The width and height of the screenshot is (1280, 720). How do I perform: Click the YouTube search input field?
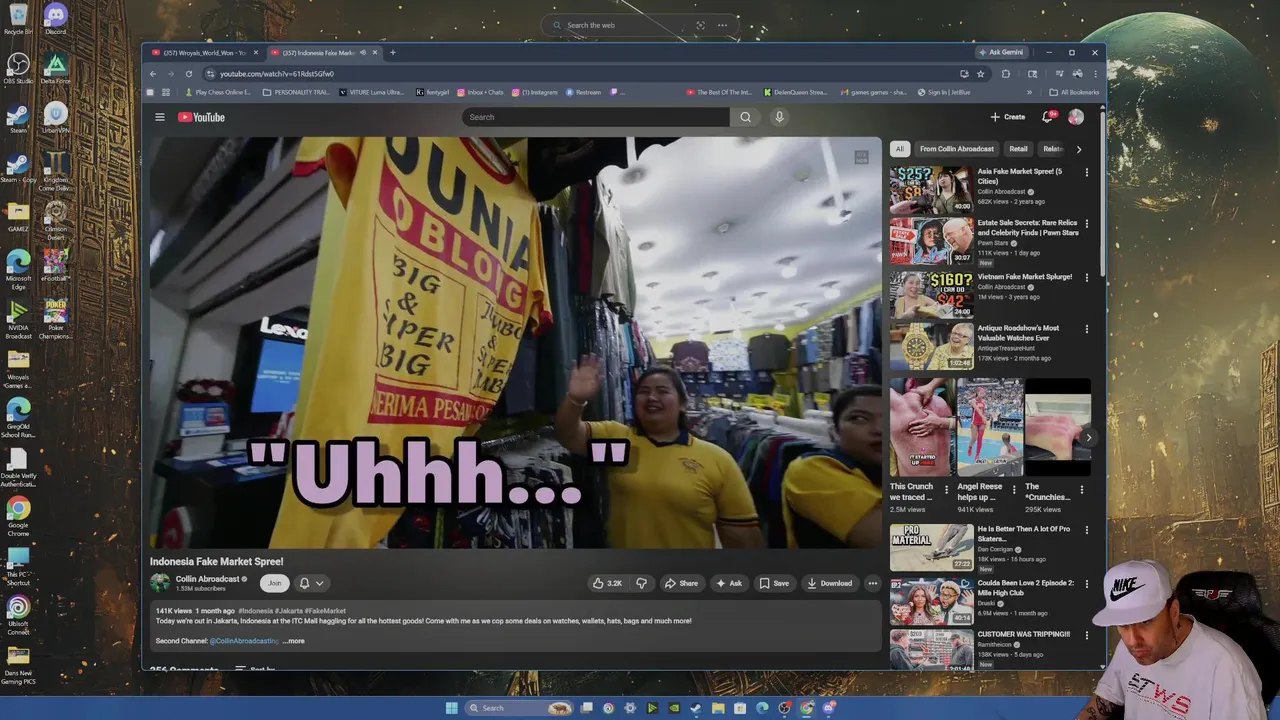tap(596, 117)
